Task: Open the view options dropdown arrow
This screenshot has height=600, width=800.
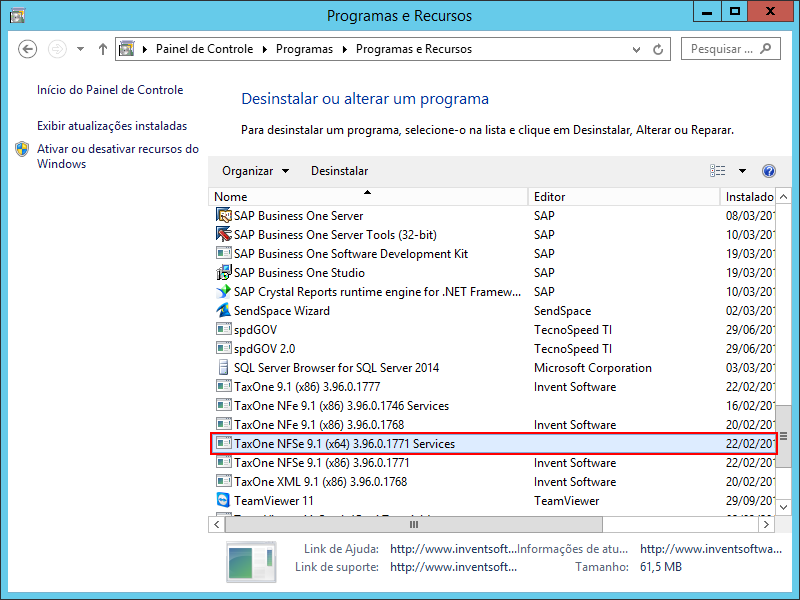Action: coord(742,171)
